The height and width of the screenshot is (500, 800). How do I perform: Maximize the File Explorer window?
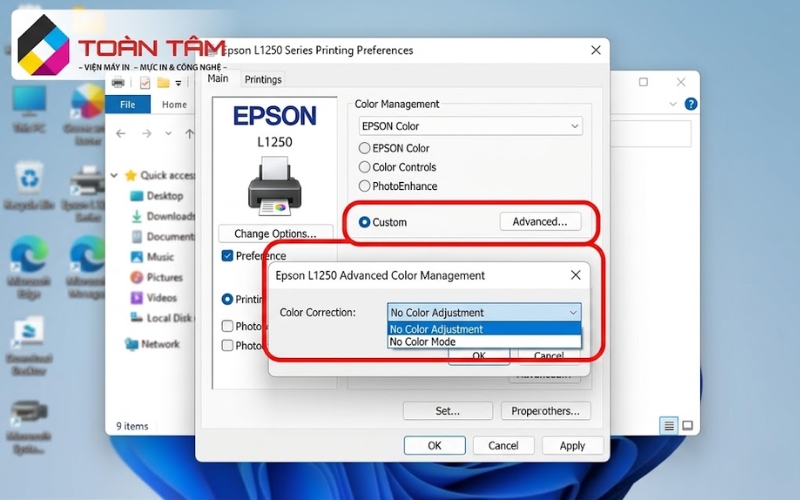[643, 82]
